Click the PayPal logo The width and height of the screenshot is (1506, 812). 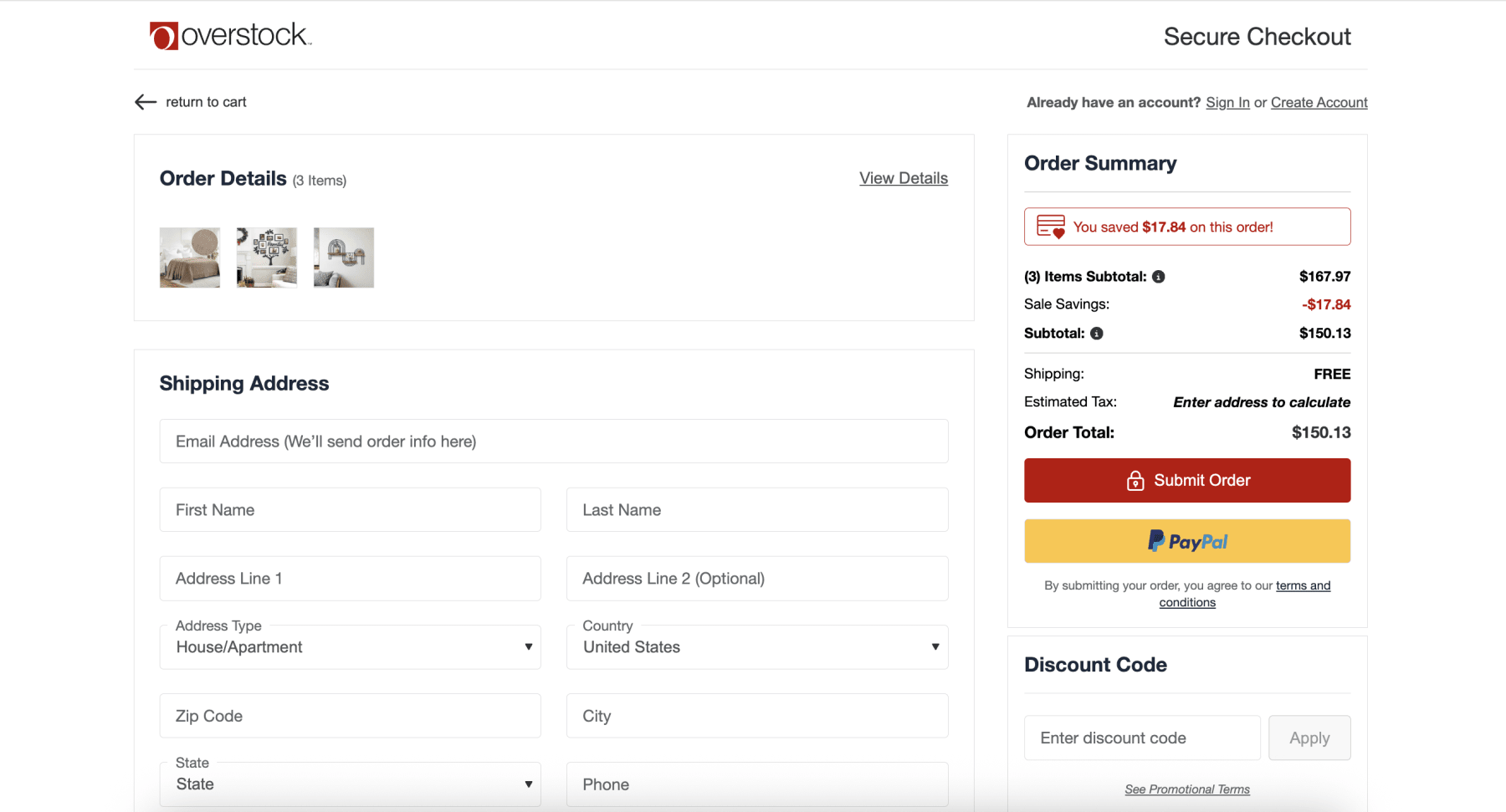1186,541
